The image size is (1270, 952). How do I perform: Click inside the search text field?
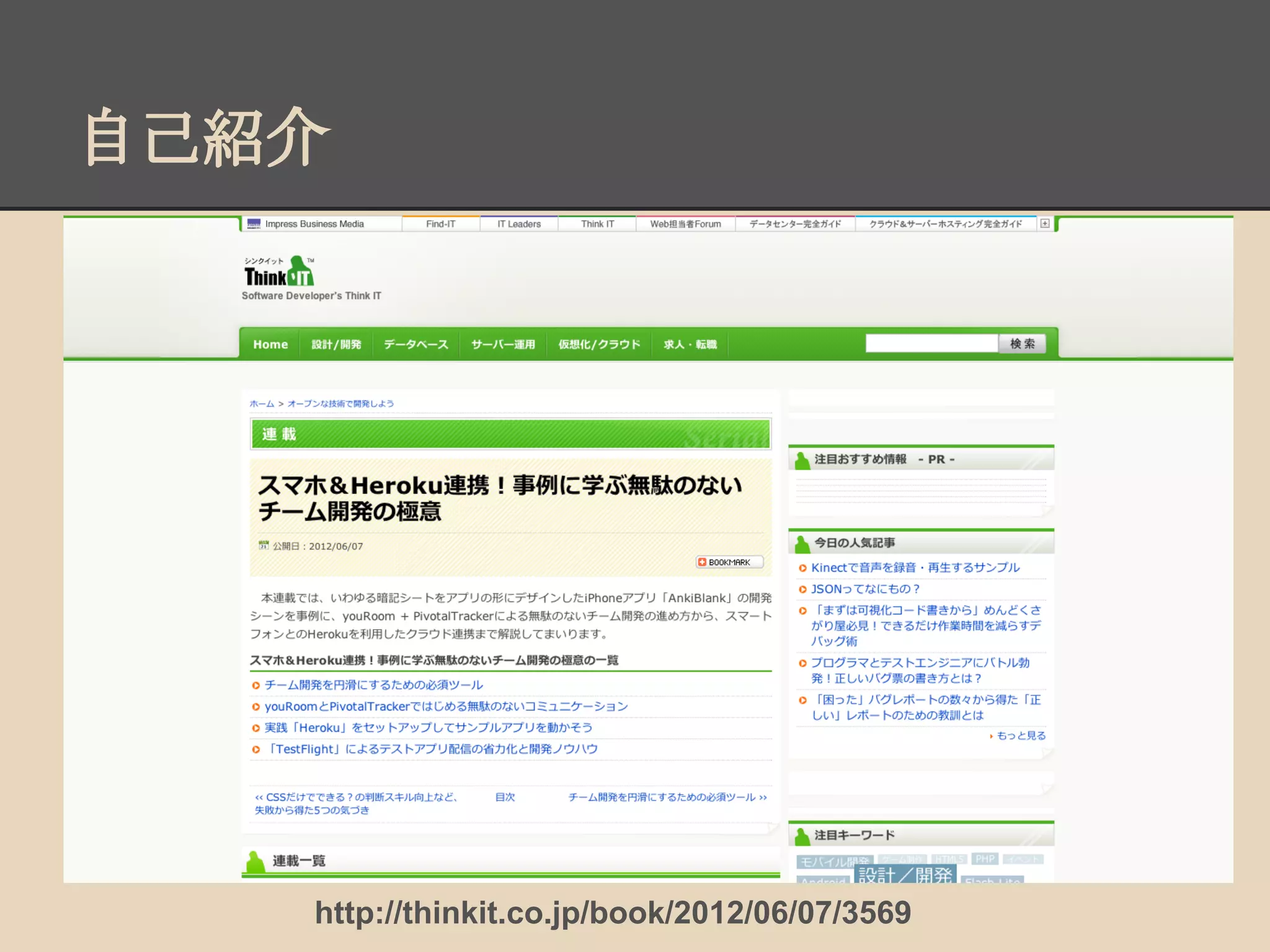931,343
